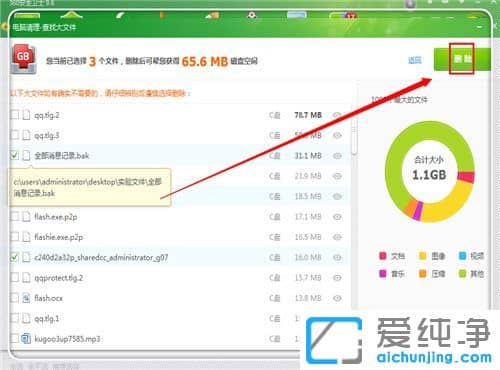Tick the checkbox for qq.tlg.3

14,135
